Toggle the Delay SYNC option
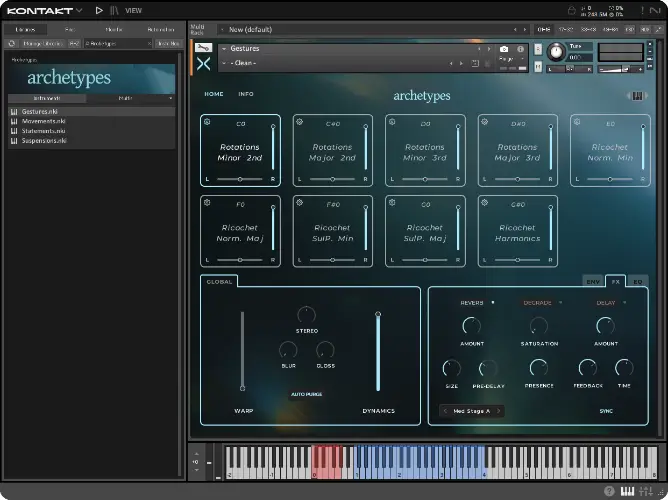Screen dimensions: 668x500 (605, 411)
